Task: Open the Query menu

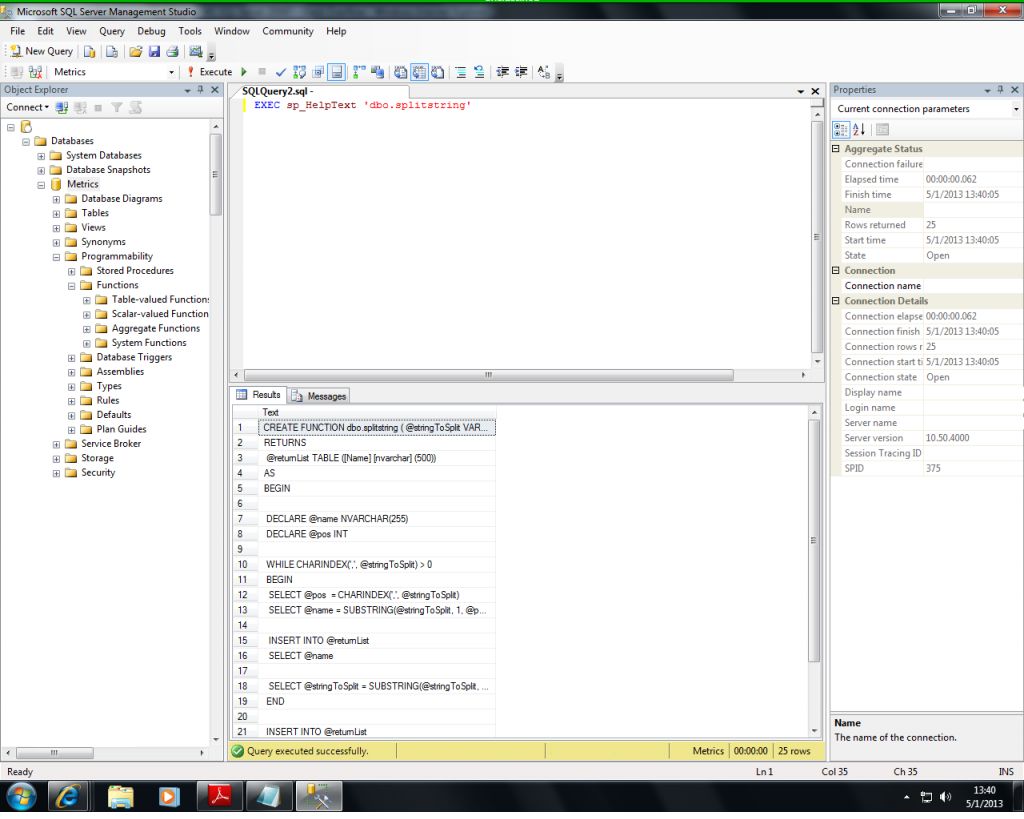Action: [x=112, y=31]
